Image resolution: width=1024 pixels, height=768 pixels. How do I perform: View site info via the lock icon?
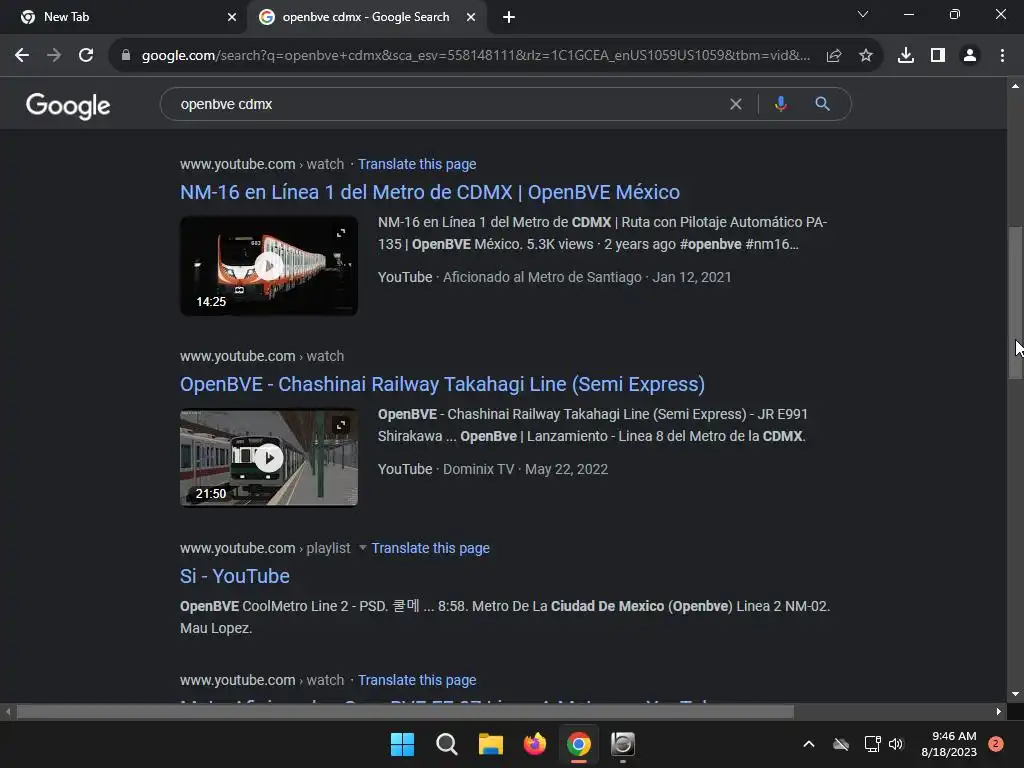point(126,56)
